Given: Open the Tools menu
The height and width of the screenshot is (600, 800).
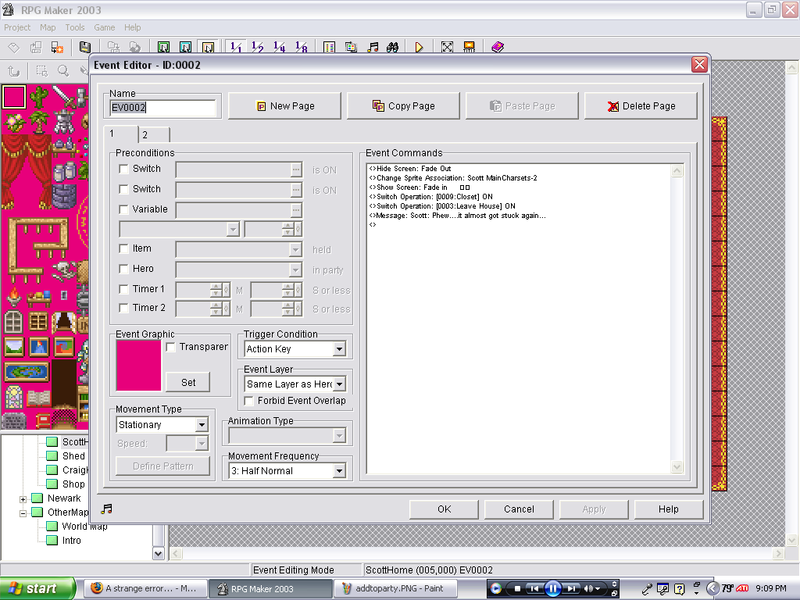Looking at the screenshot, I should coord(75,28).
